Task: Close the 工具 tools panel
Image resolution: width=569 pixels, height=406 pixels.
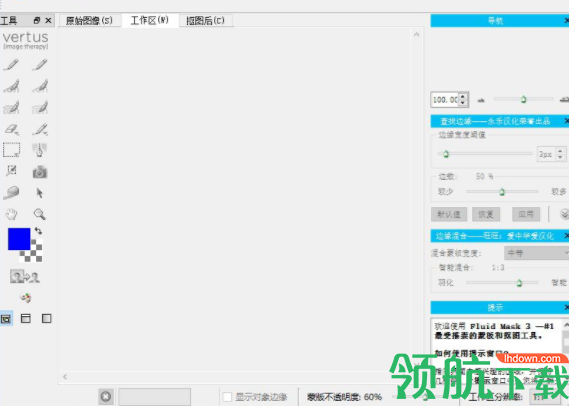Action: pyautogui.click(x=48, y=21)
